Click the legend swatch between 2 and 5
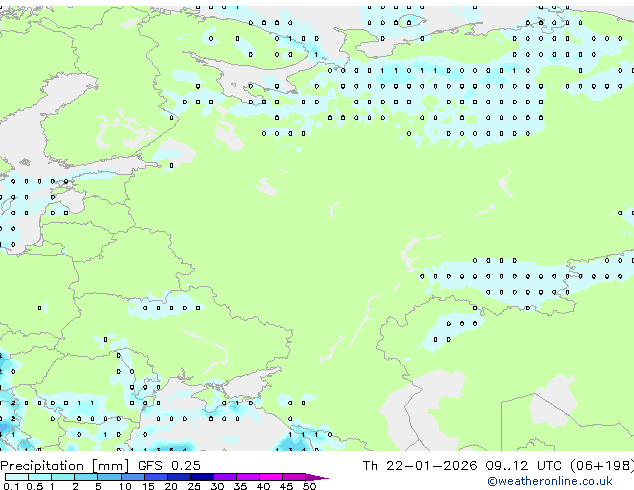 tap(86, 477)
